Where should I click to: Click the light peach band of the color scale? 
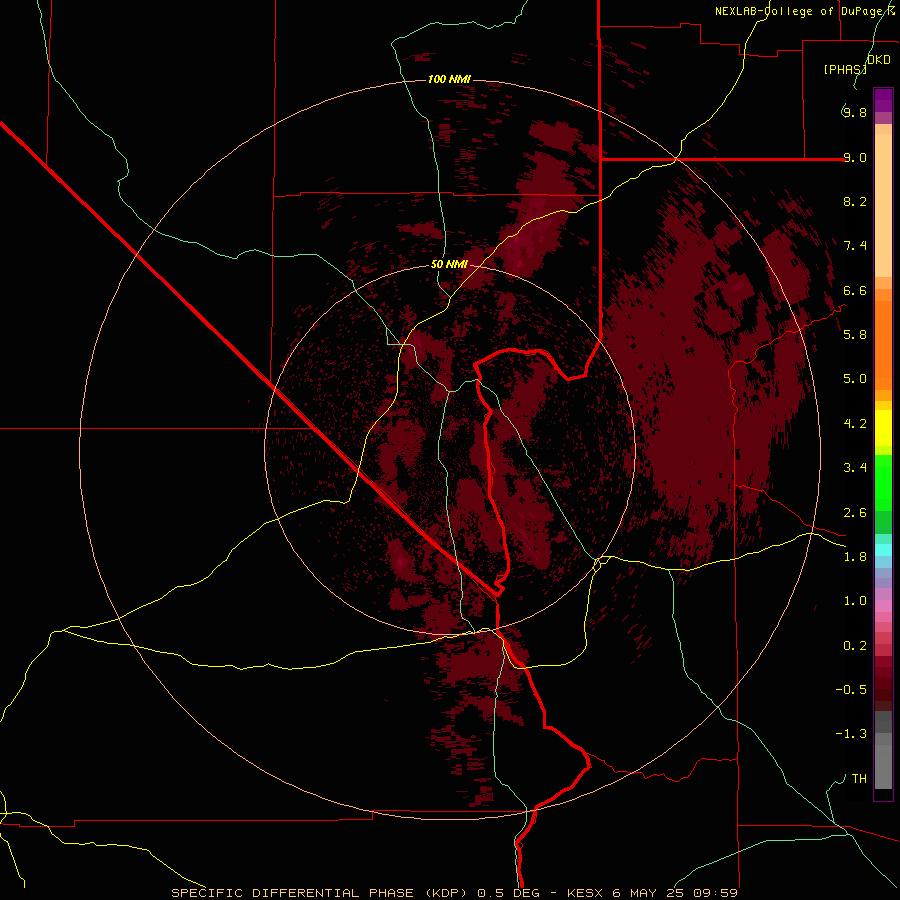pos(883,205)
